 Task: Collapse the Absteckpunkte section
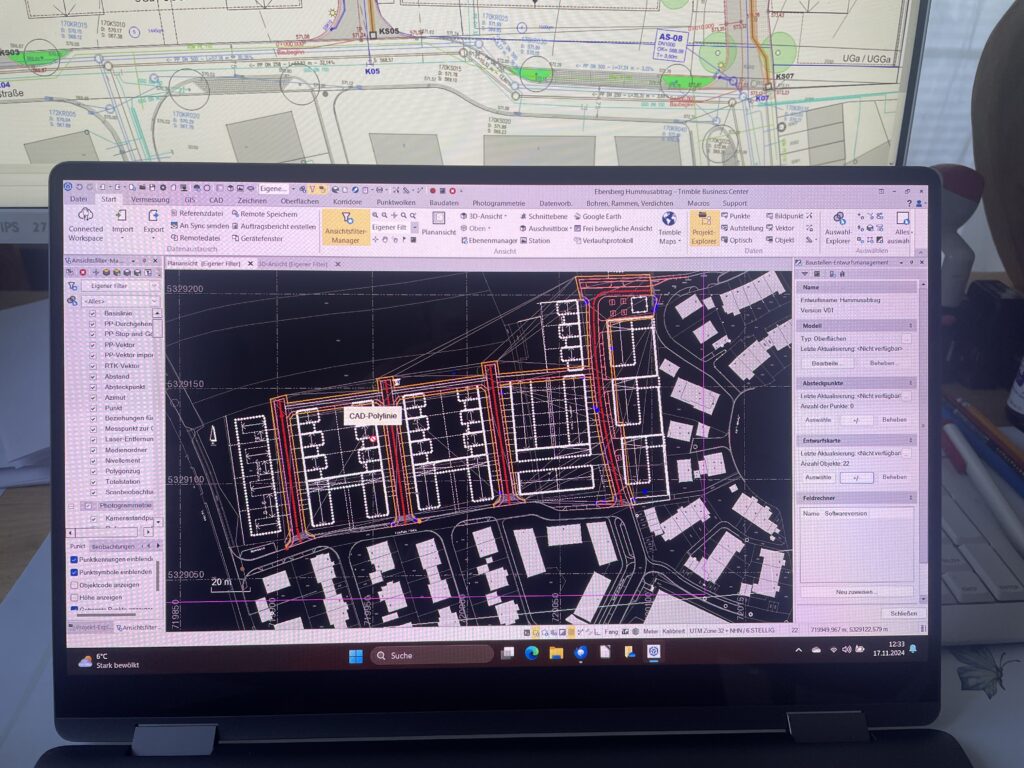[910, 383]
